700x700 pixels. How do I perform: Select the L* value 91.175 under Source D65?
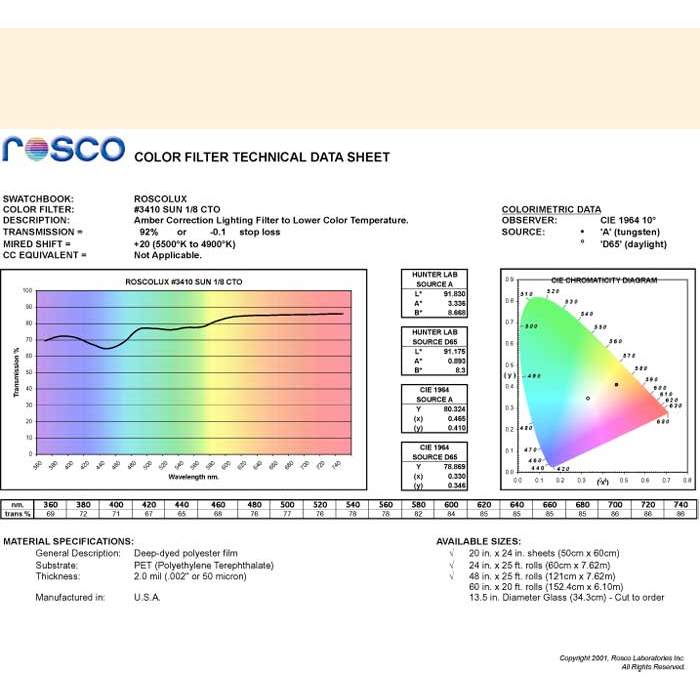point(454,351)
